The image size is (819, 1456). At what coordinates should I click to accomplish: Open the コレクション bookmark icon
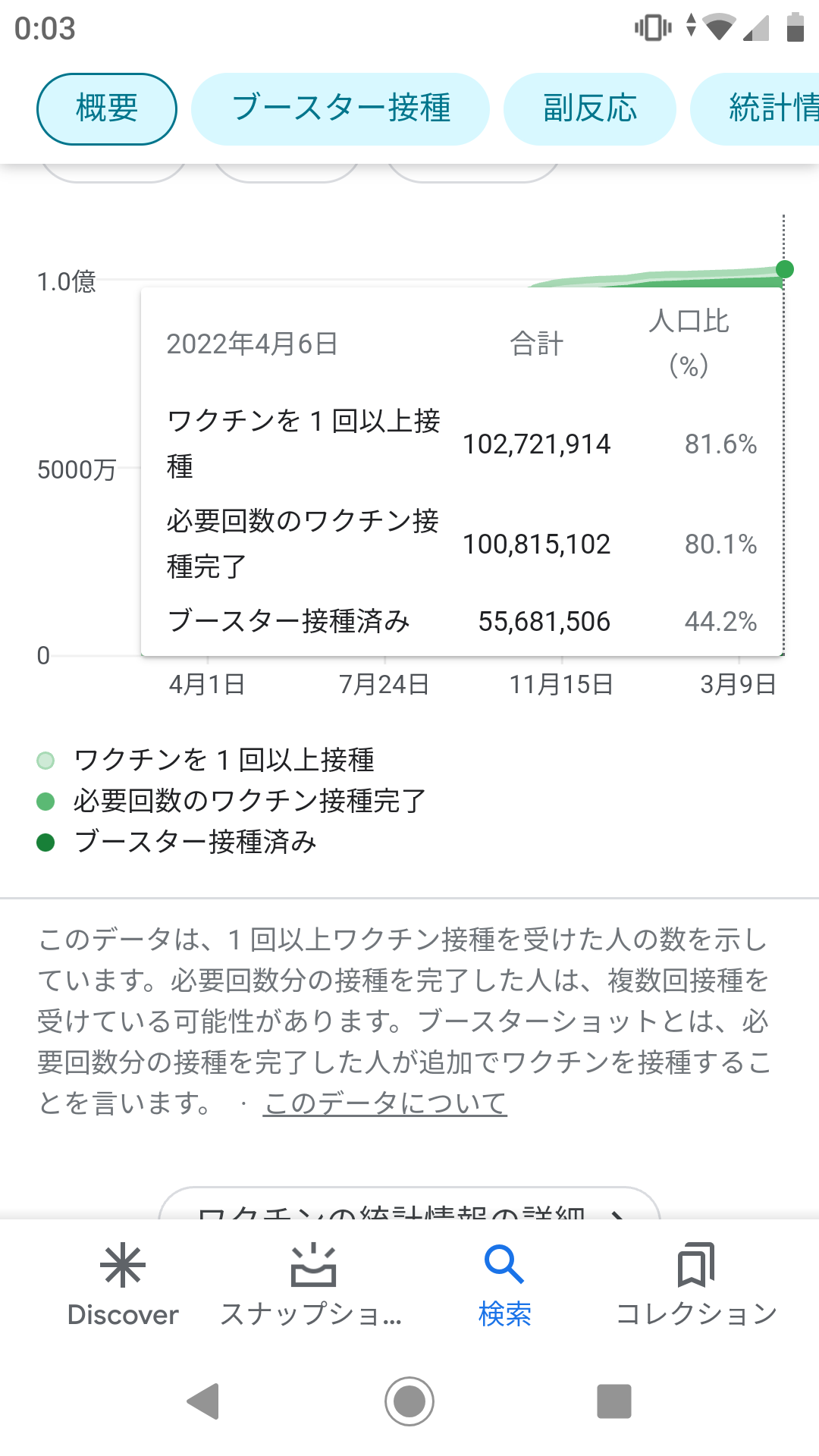[695, 1265]
